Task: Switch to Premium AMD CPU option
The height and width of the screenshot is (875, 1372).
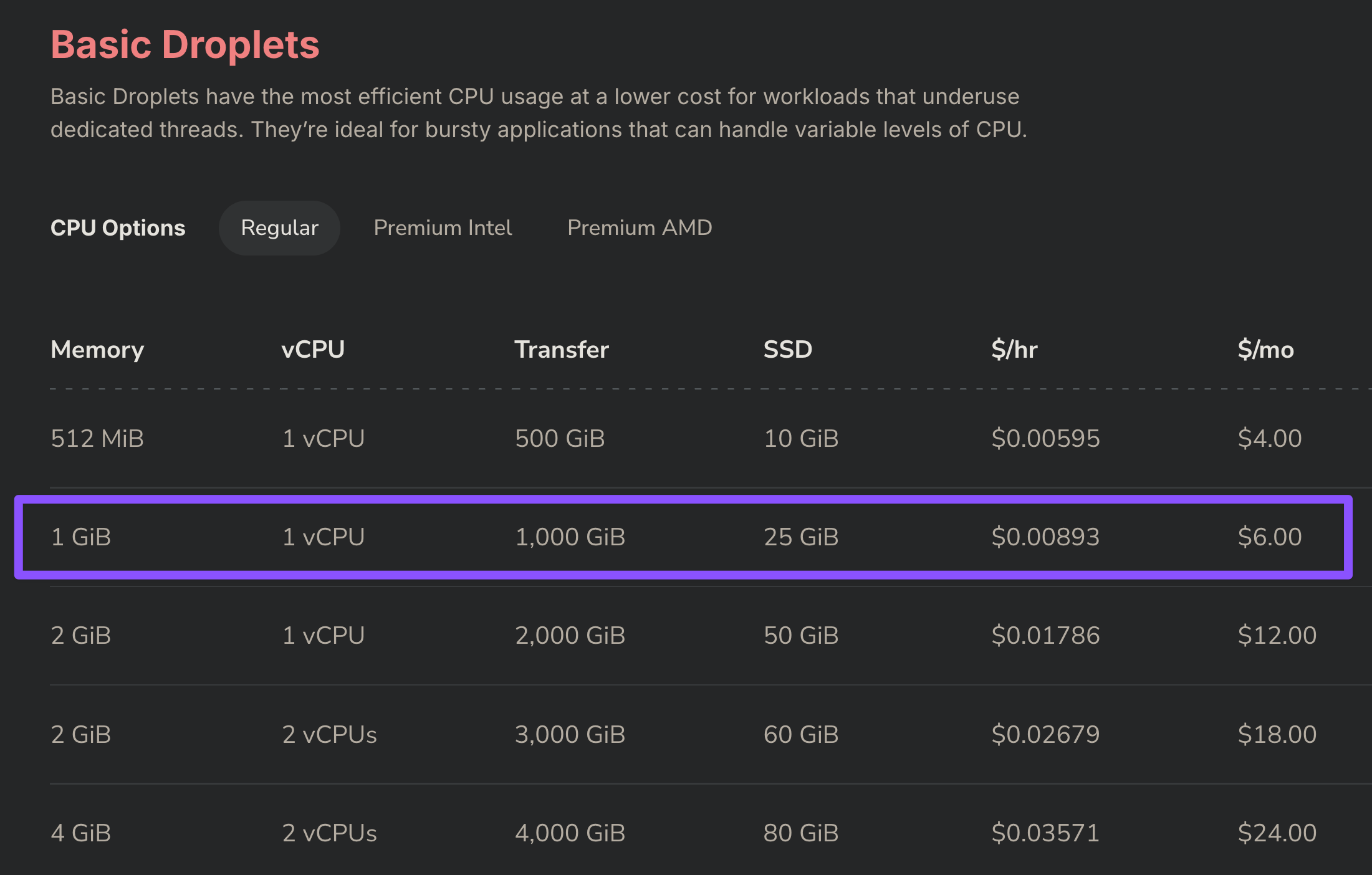Action: (x=640, y=228)
